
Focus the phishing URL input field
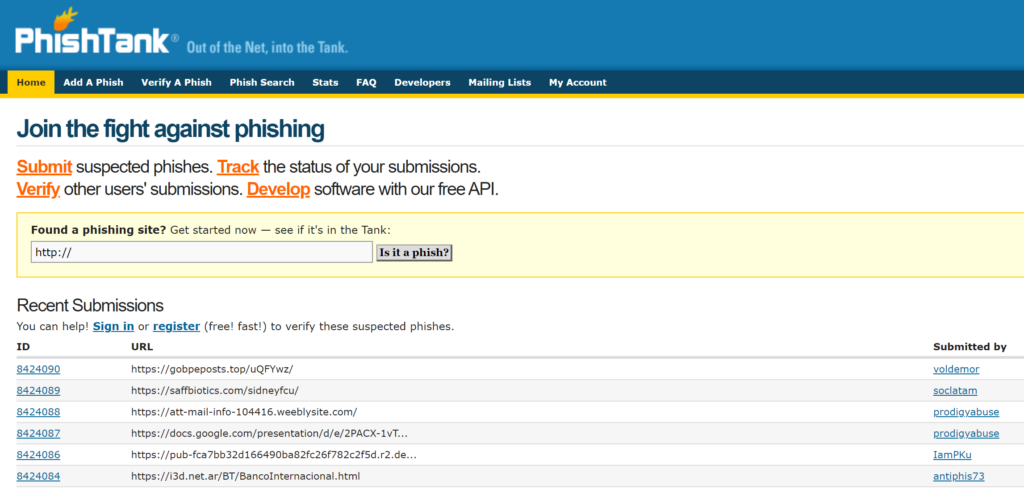(202, 252)
